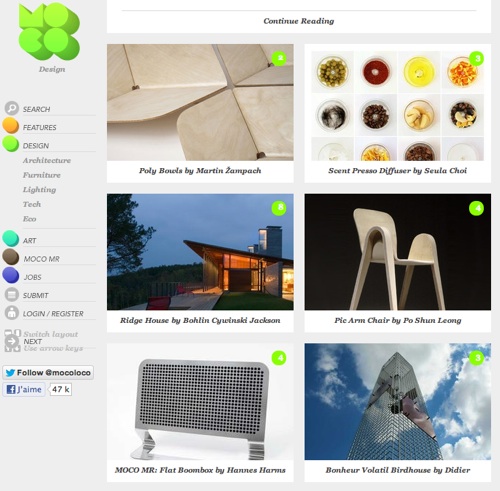Screen dimensions: 500x491
Task: Select the Furniture subcategory
Action: point(42,175)
